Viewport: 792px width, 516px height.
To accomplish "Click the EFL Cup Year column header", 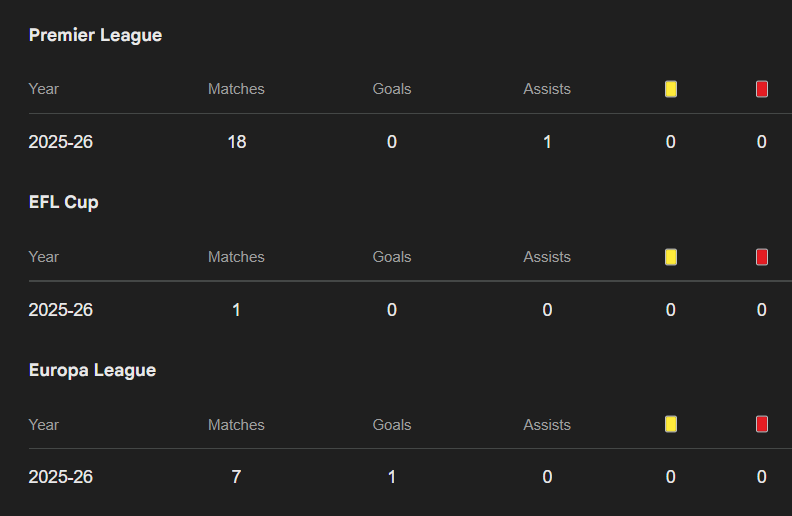I will (44, 257).
